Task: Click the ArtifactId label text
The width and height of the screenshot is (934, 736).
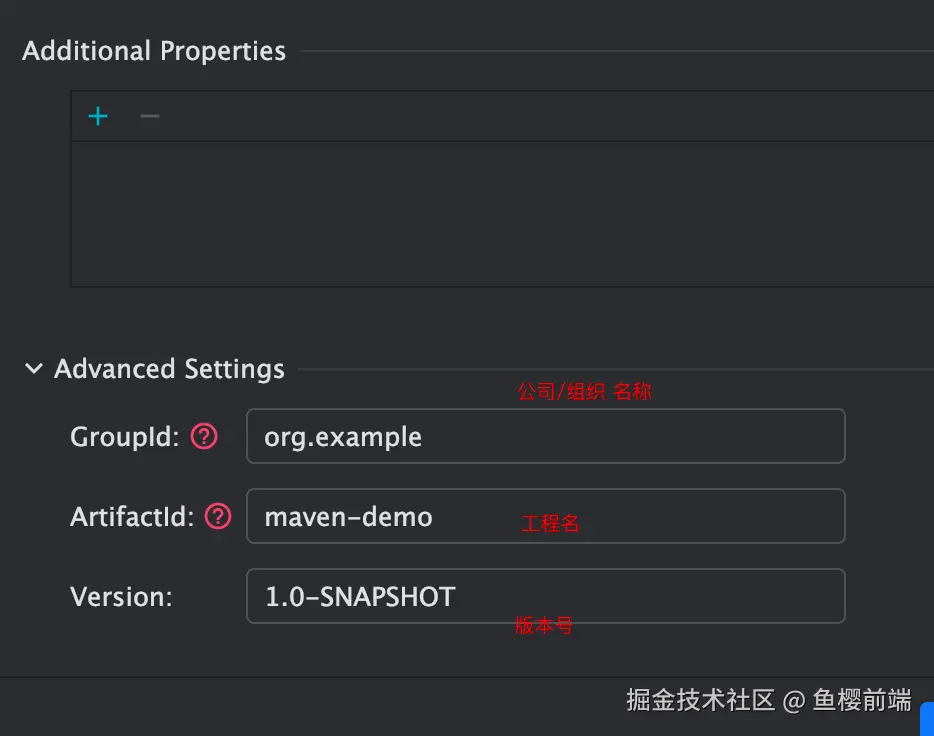Action: tap(132, 517)
